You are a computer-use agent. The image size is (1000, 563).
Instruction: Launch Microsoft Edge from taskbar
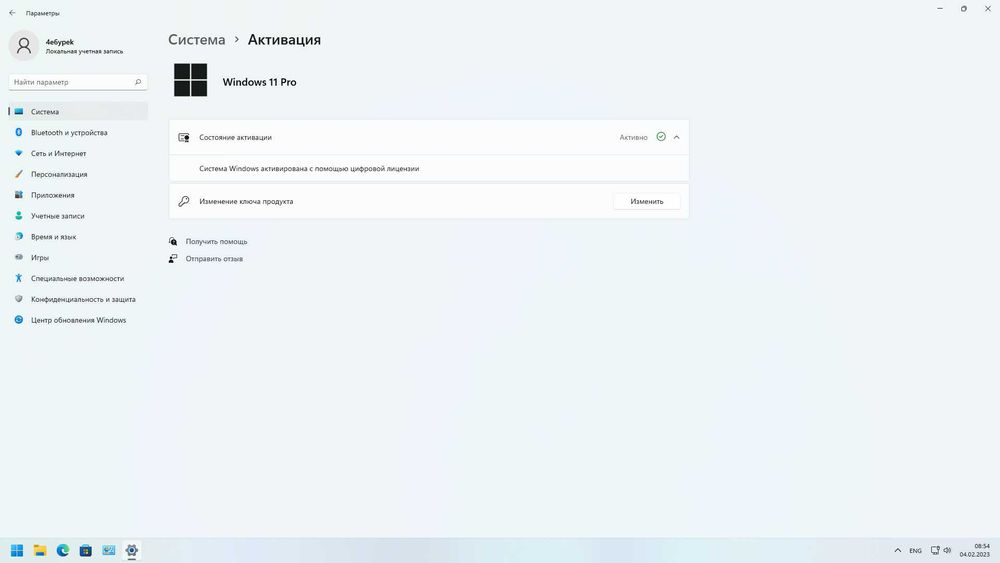click(x=62, y=550)
